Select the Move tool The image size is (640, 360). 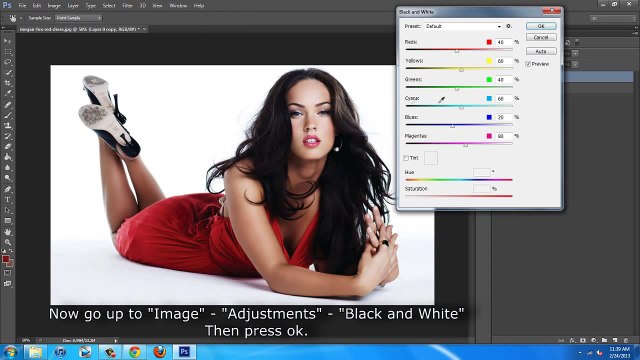[x=8, y=41]
